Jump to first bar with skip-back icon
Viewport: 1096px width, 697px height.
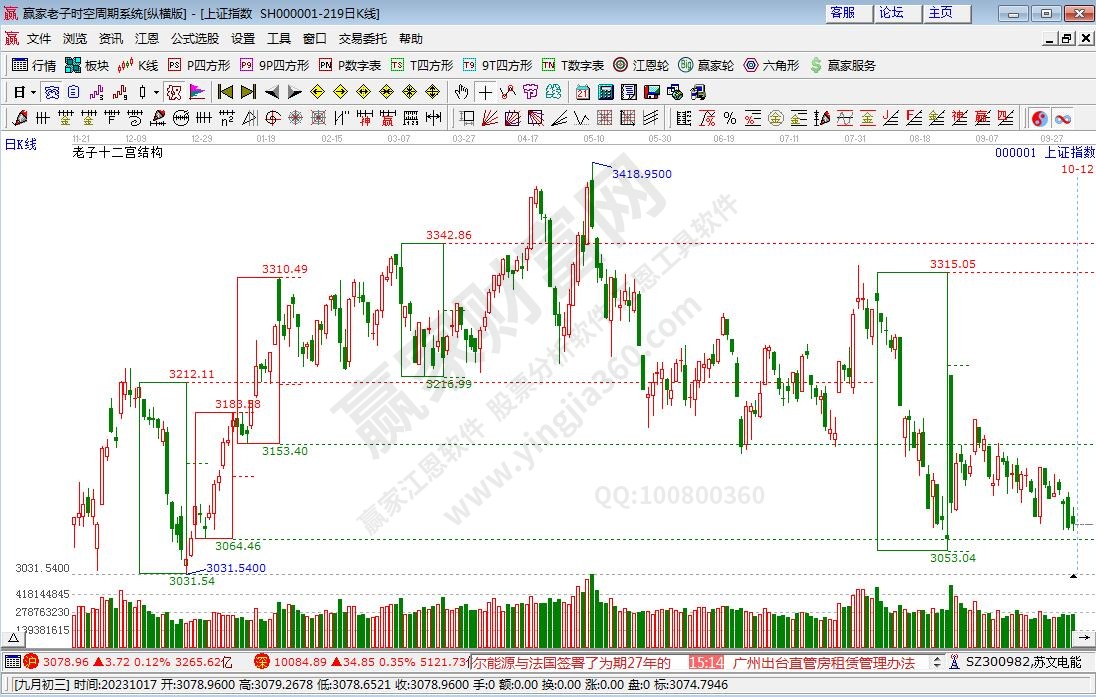225,92
